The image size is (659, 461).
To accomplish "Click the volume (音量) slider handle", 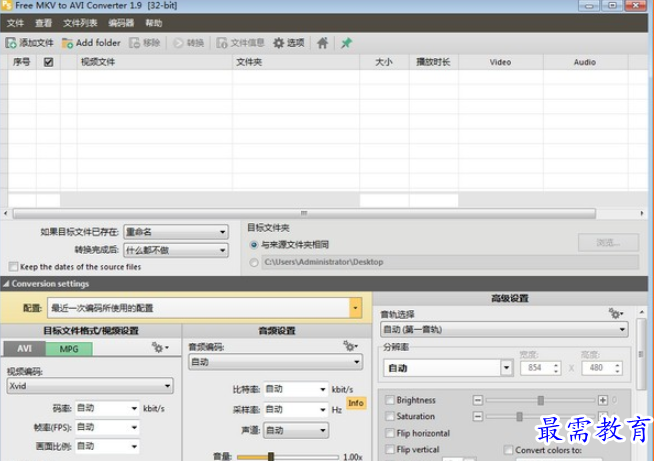I will (271, 457).
